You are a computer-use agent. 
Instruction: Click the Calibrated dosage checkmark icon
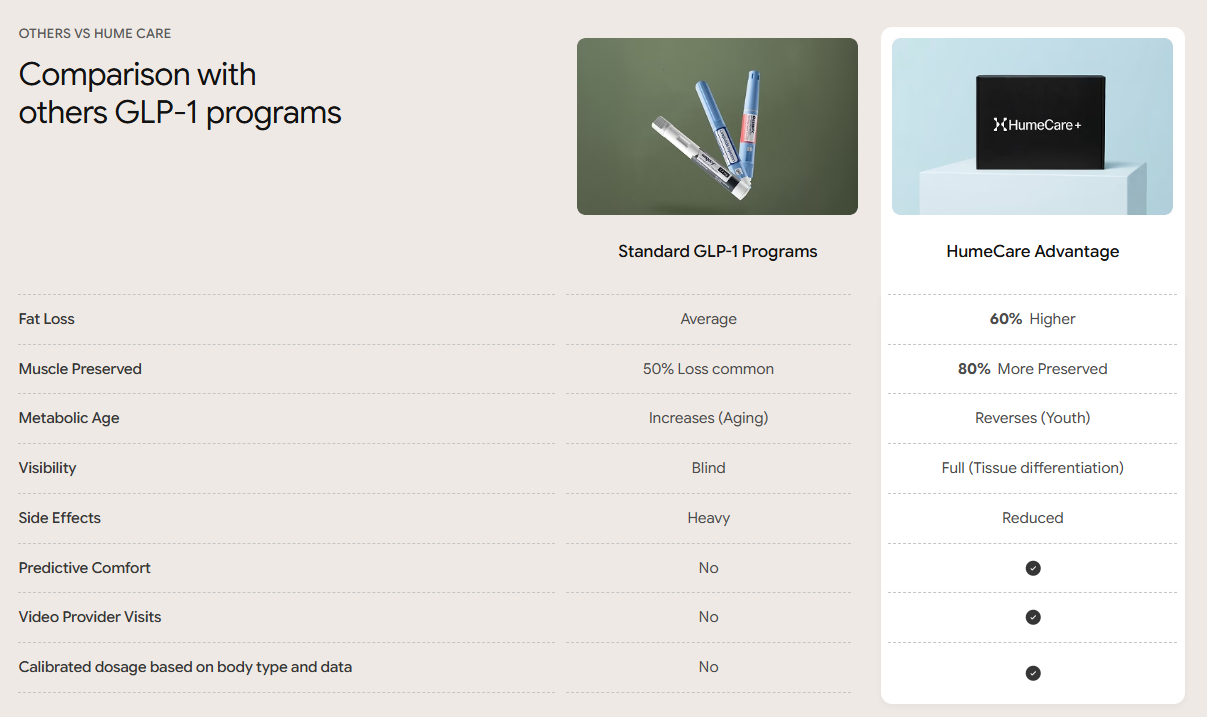click(1033, 673)
